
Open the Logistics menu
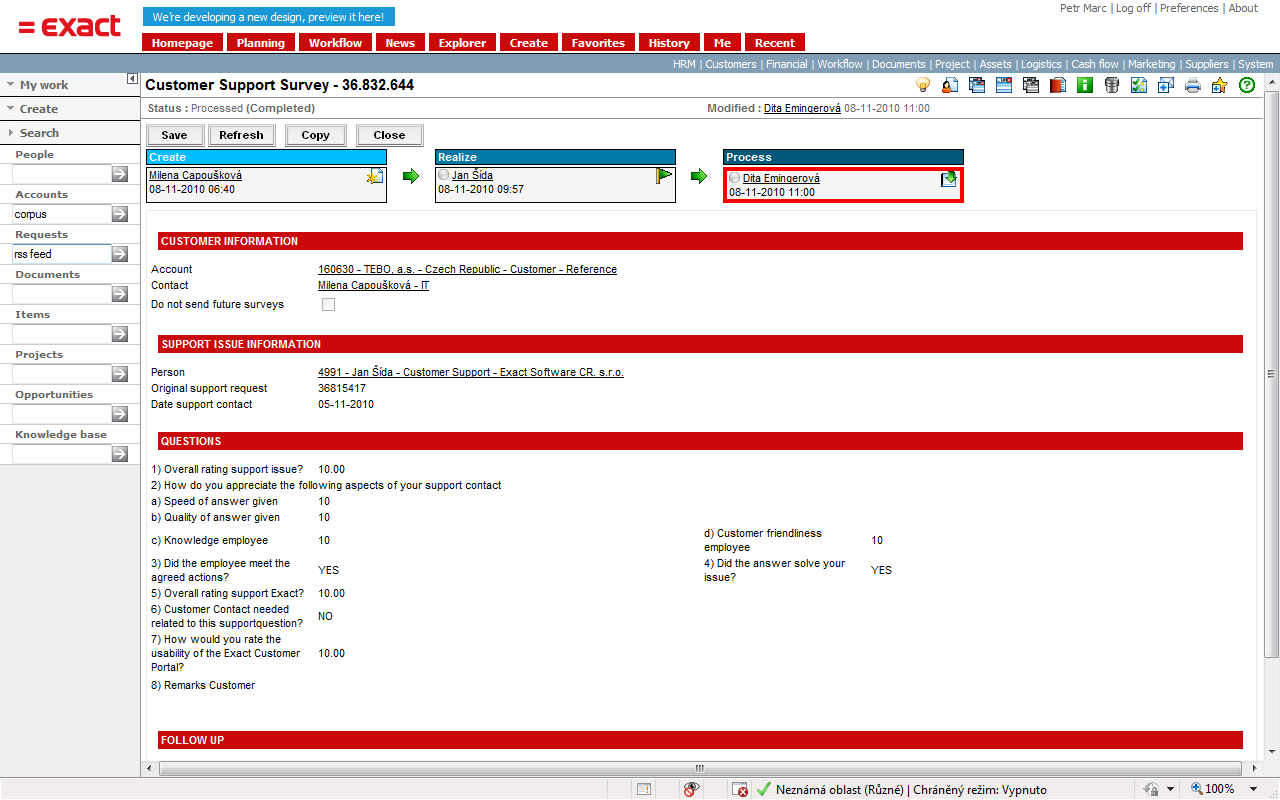[x=1041, y=64]
